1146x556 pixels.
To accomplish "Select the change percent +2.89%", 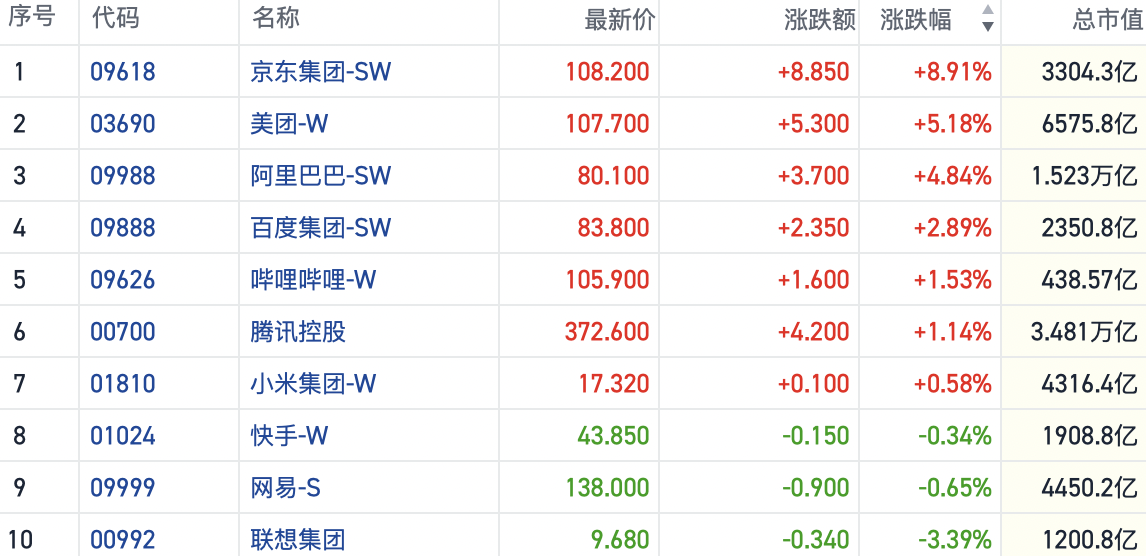I will tap(953, 228).
